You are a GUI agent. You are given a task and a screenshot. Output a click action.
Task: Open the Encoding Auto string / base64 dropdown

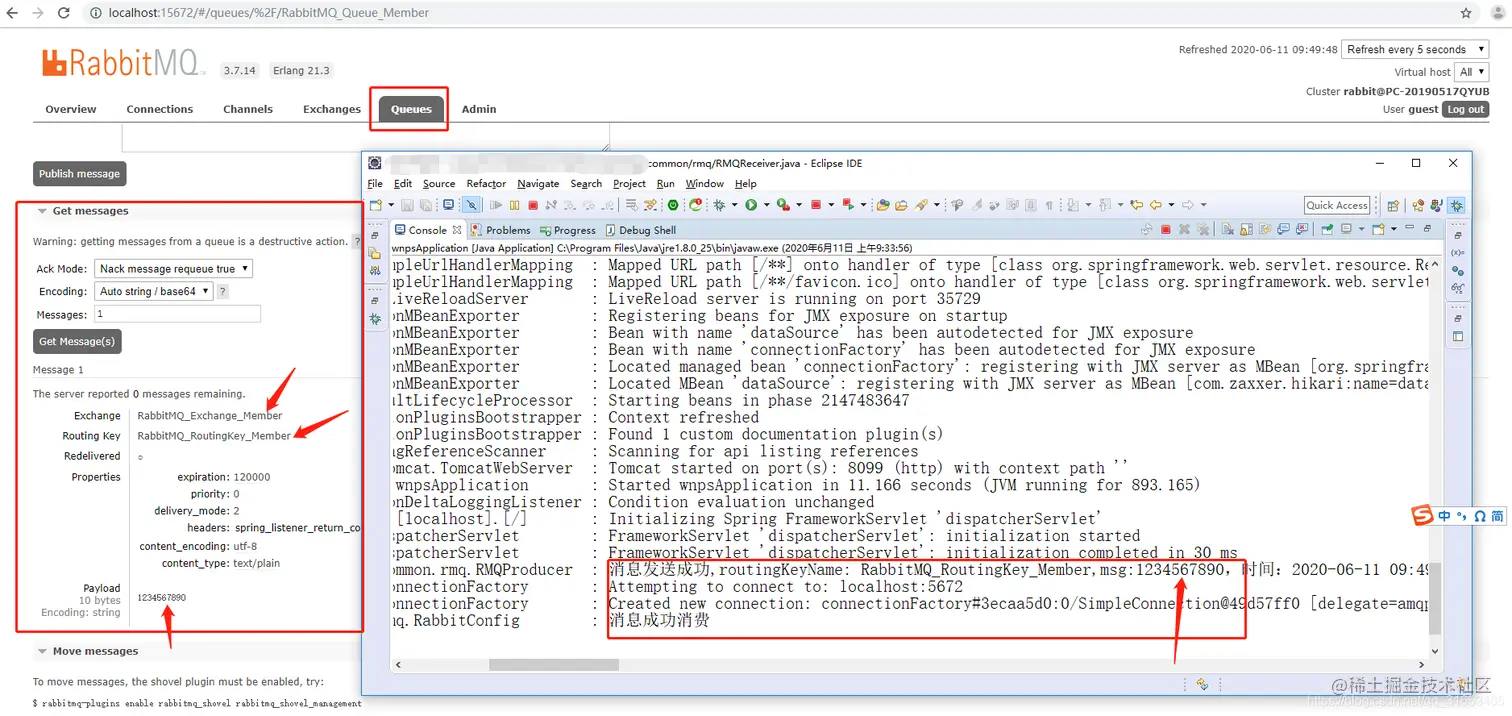point(154,292)
